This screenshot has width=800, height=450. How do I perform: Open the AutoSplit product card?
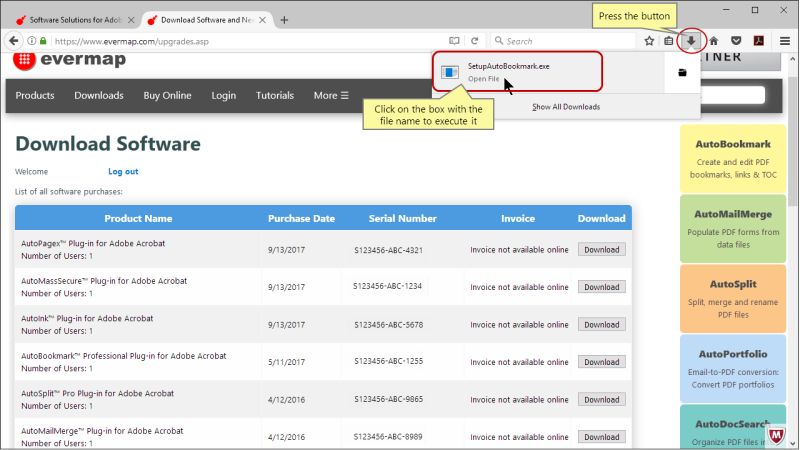click(733, 298)
